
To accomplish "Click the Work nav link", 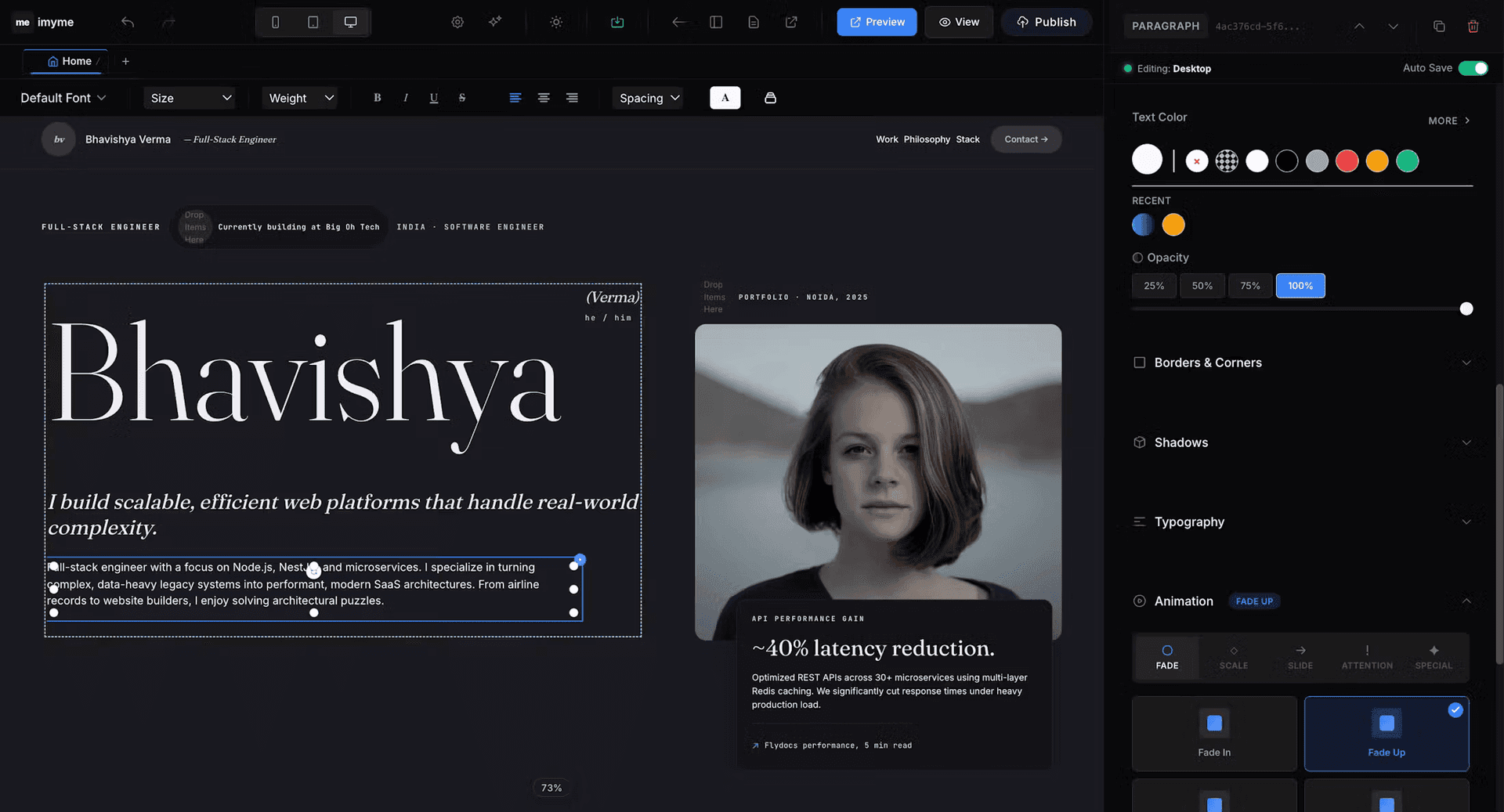I will coord(887,139).
